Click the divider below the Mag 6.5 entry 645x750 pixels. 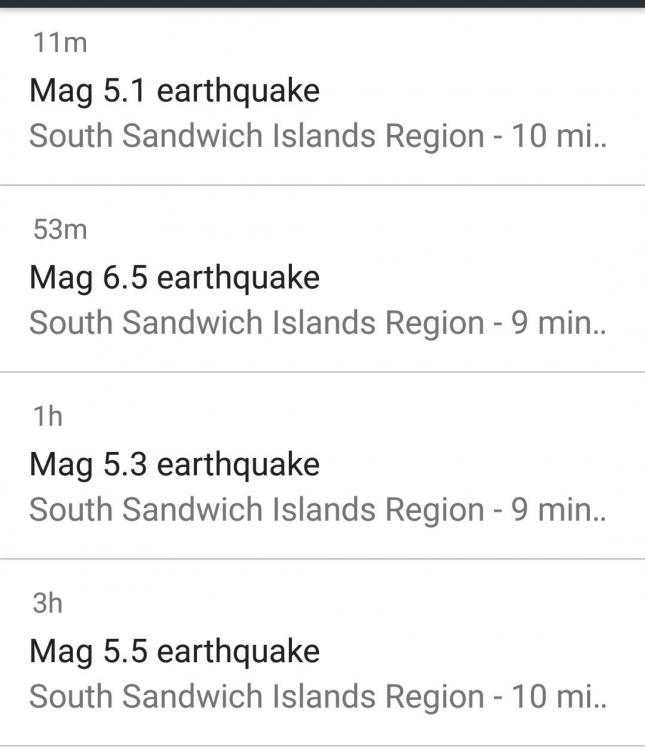tap(322, 372)
